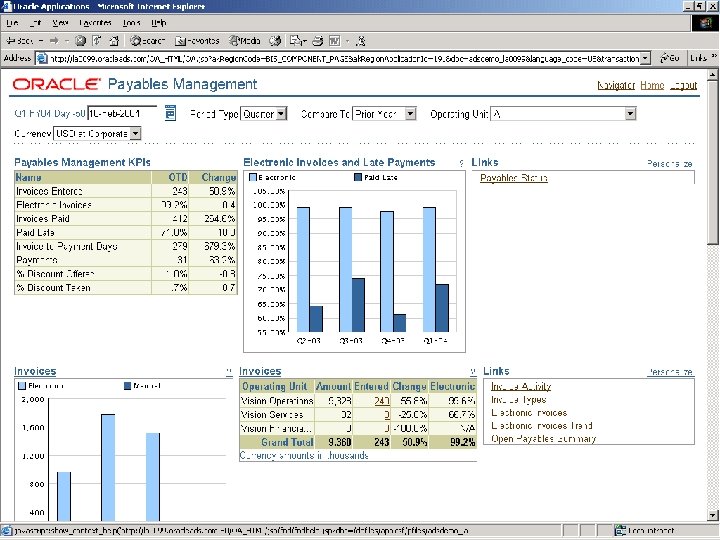The width and height of the screenshot is (720, 540).
Task: Open the Tools menu
Action: (x=131, y=22)
